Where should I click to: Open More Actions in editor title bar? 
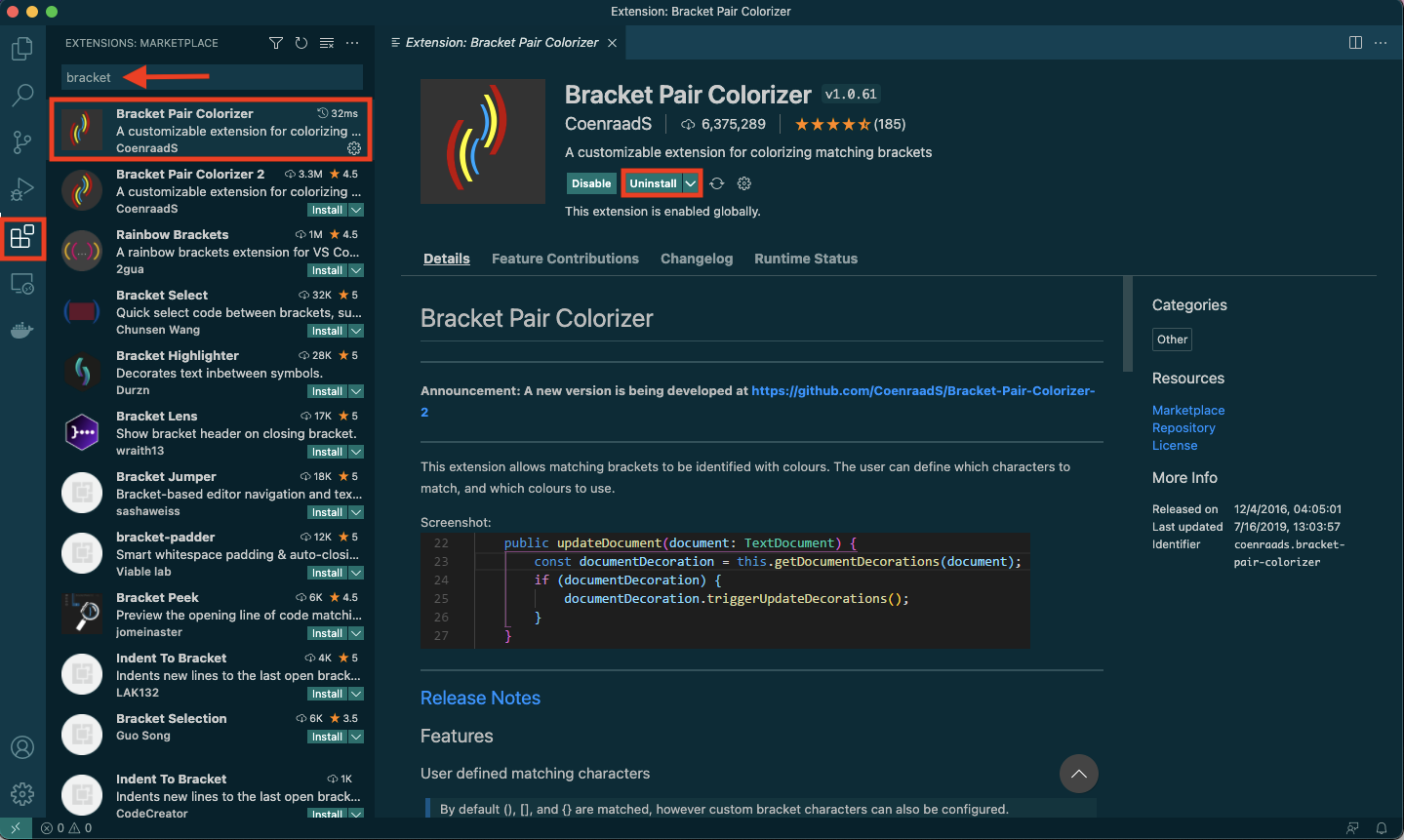pyautogui.click(x=1381, y=42)
